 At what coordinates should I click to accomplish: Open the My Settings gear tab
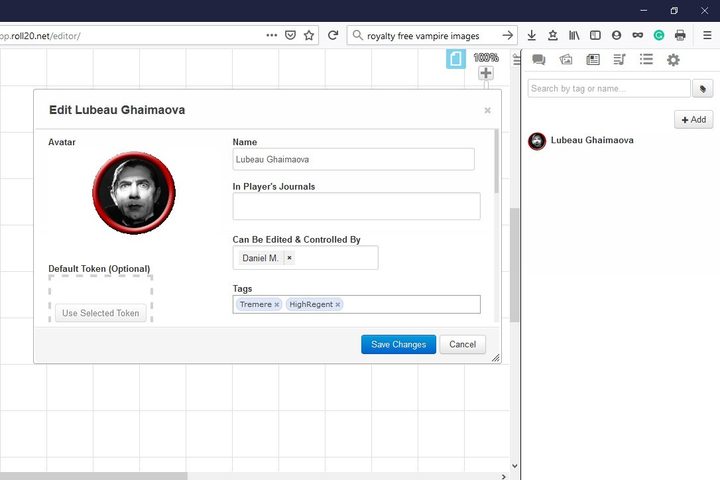[673, 60]
